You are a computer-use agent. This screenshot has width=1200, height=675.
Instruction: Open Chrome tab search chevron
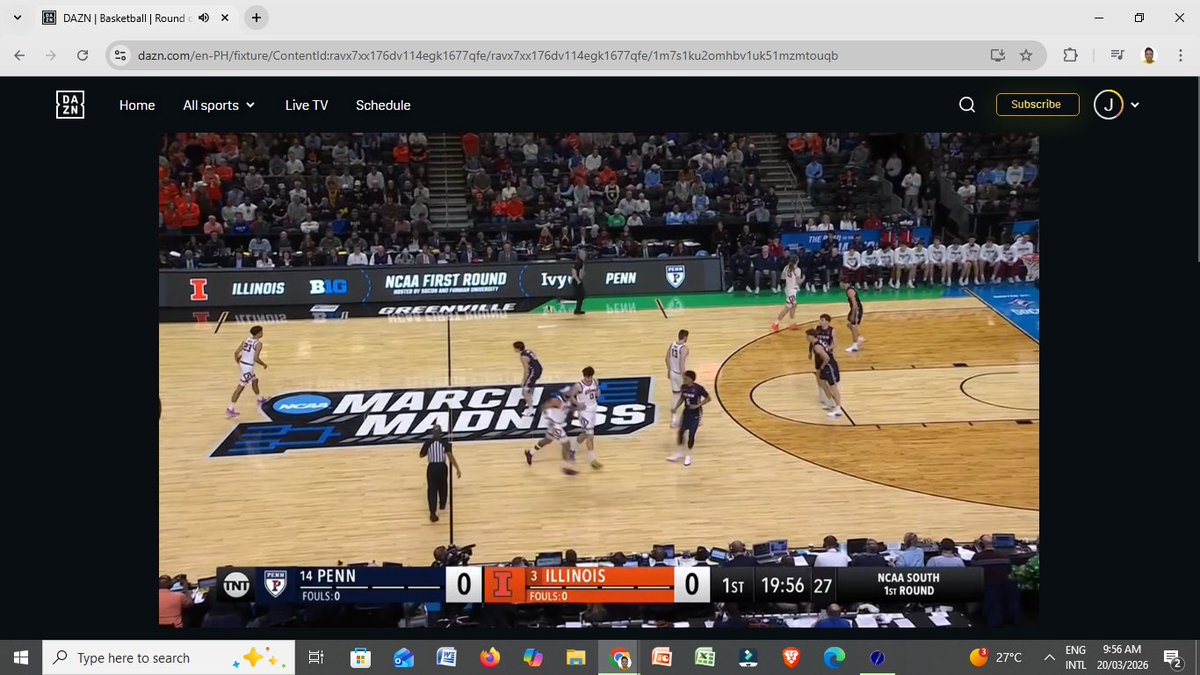pyautogui.click(x=18, y=18)
